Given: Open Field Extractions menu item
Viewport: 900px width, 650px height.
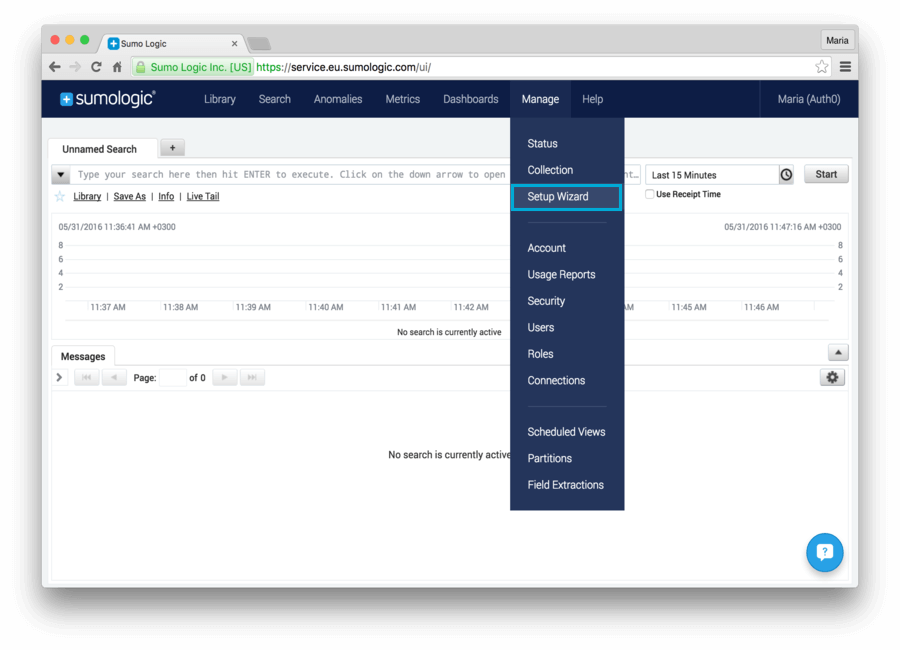Looking at the screenshot, I should point(565,485).
